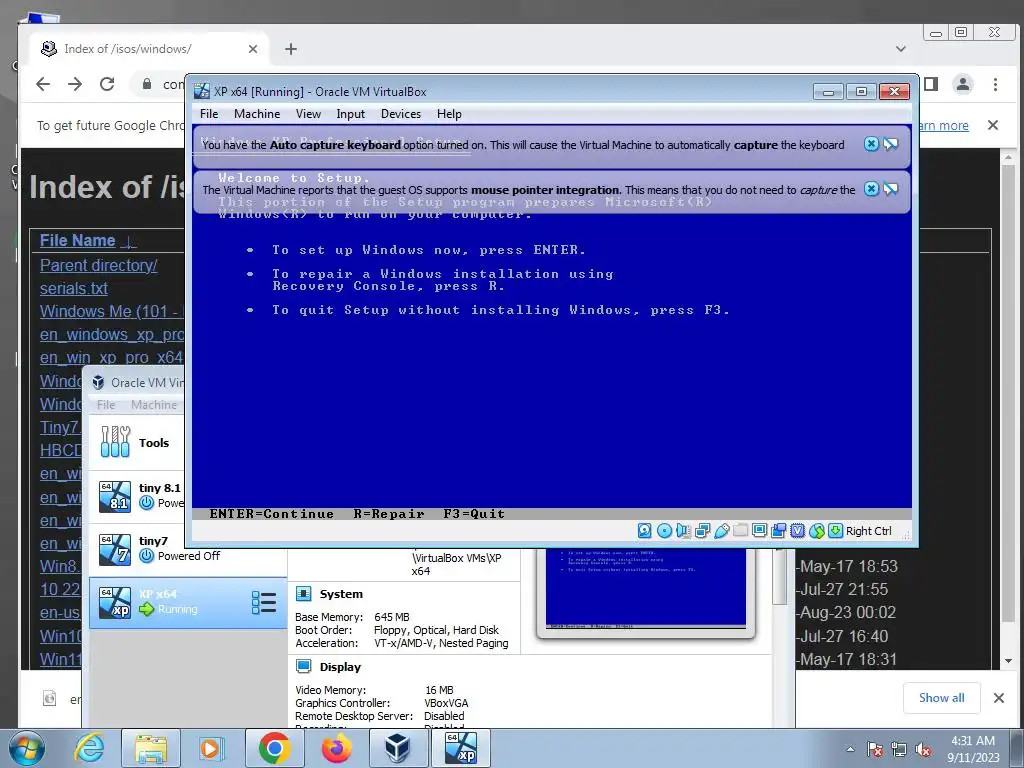Open Machine menu in VirtualBox Manager window
1024x768 pixels.
tap(154, 405)
